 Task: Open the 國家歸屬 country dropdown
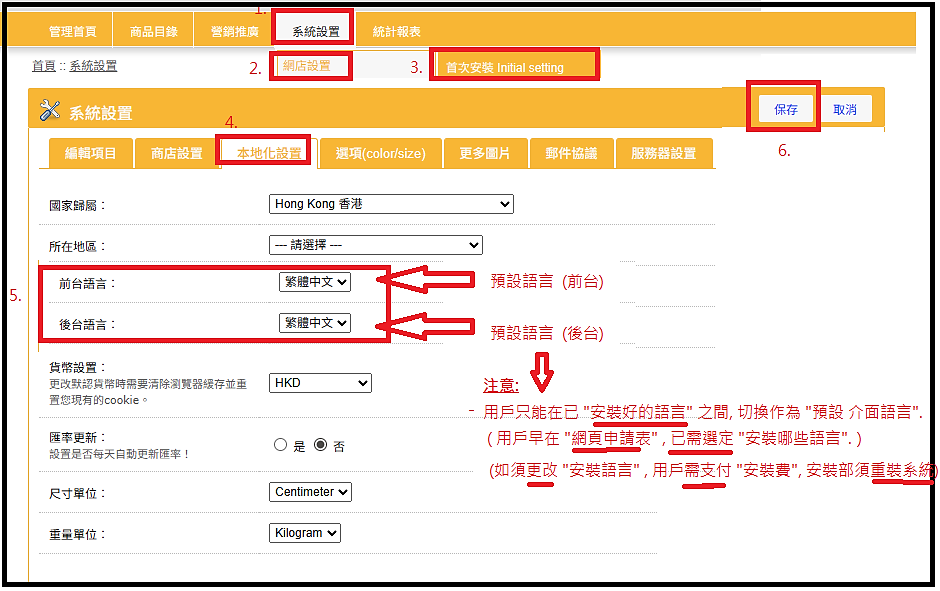tap(391, 204)
